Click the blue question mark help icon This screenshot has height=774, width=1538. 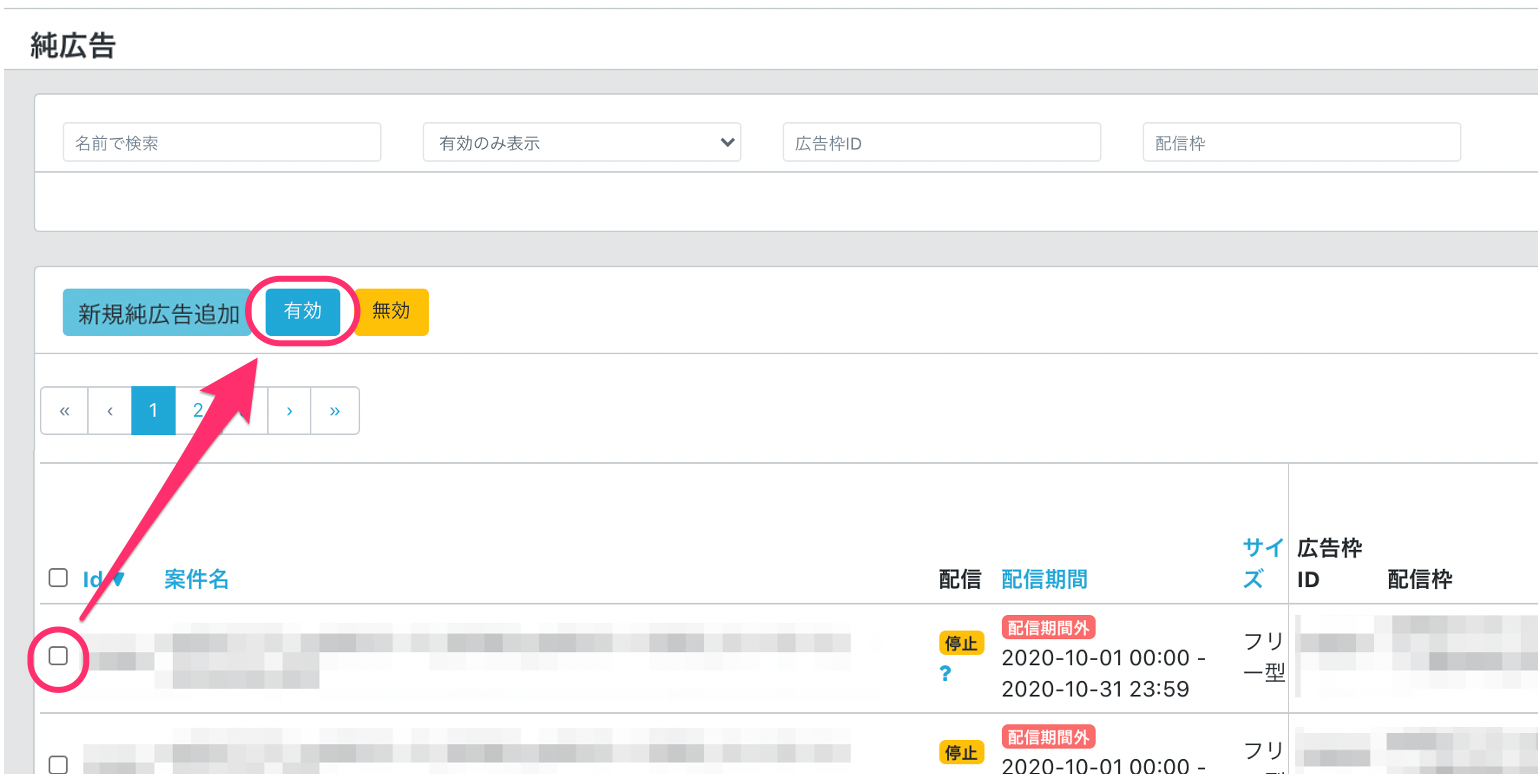click(945, 674)
